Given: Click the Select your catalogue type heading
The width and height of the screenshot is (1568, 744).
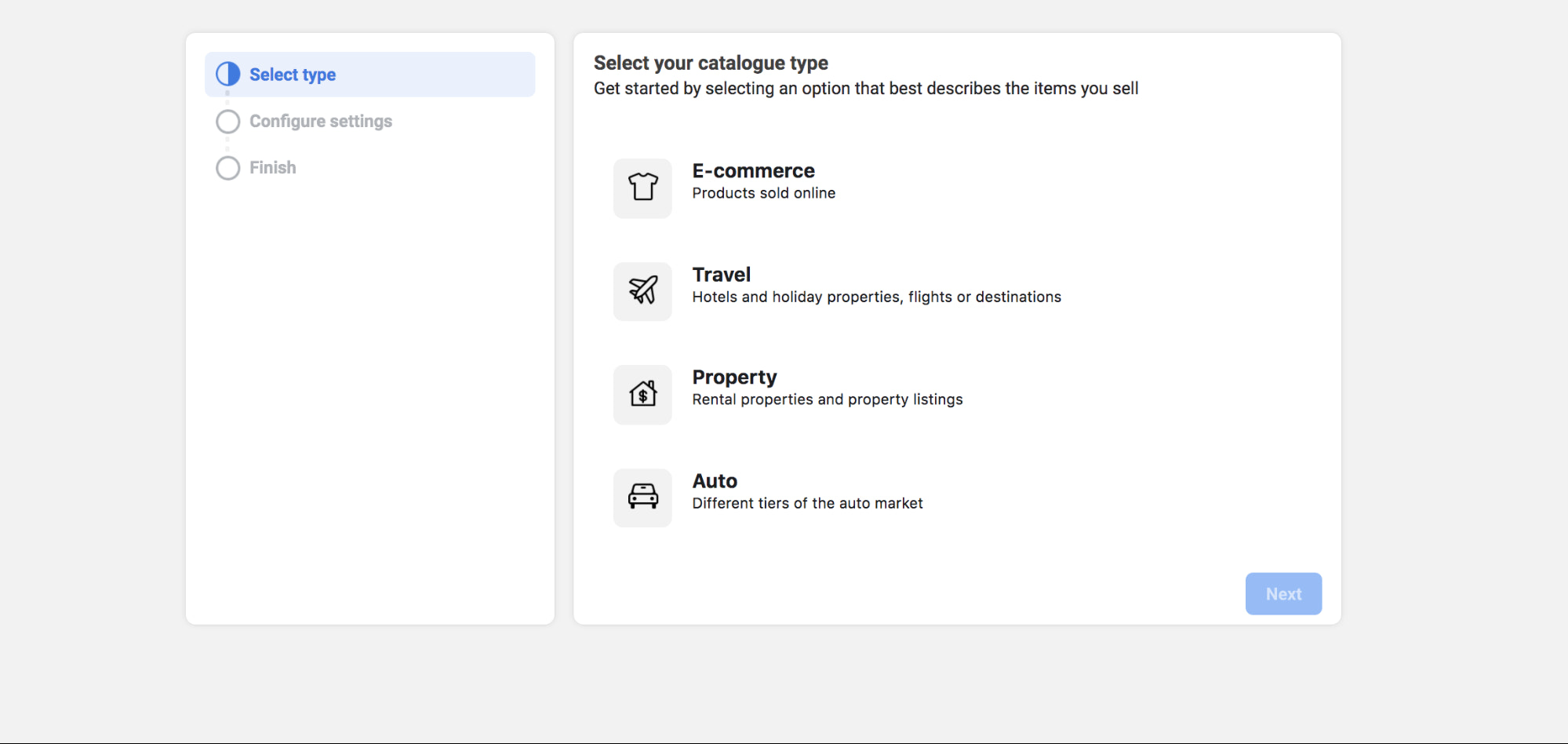Looking at the screenshot, I should coord(710,63).
